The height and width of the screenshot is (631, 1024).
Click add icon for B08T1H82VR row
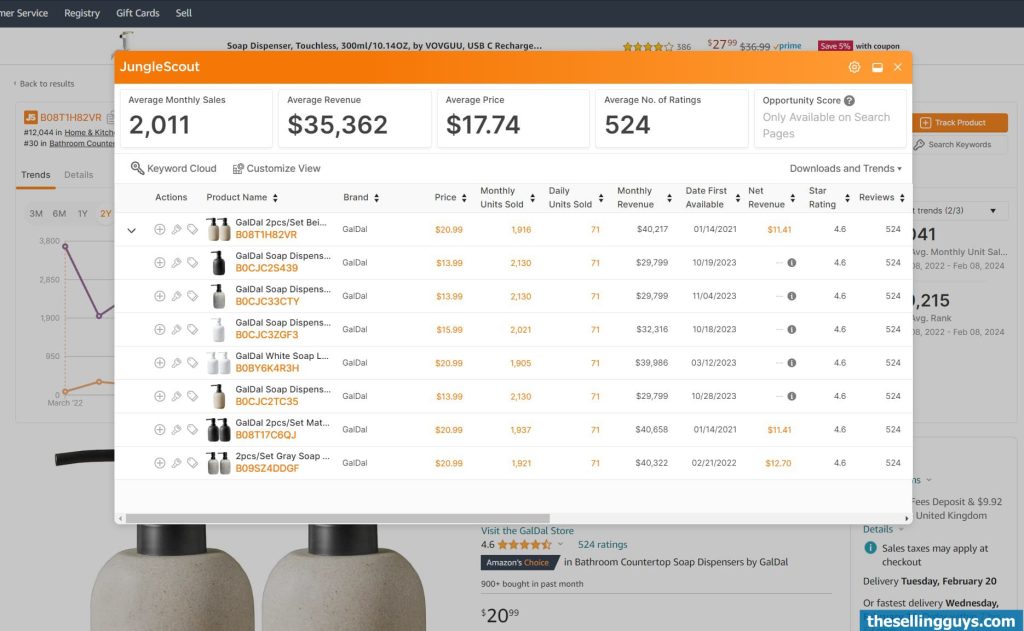[x=159, y=229]
